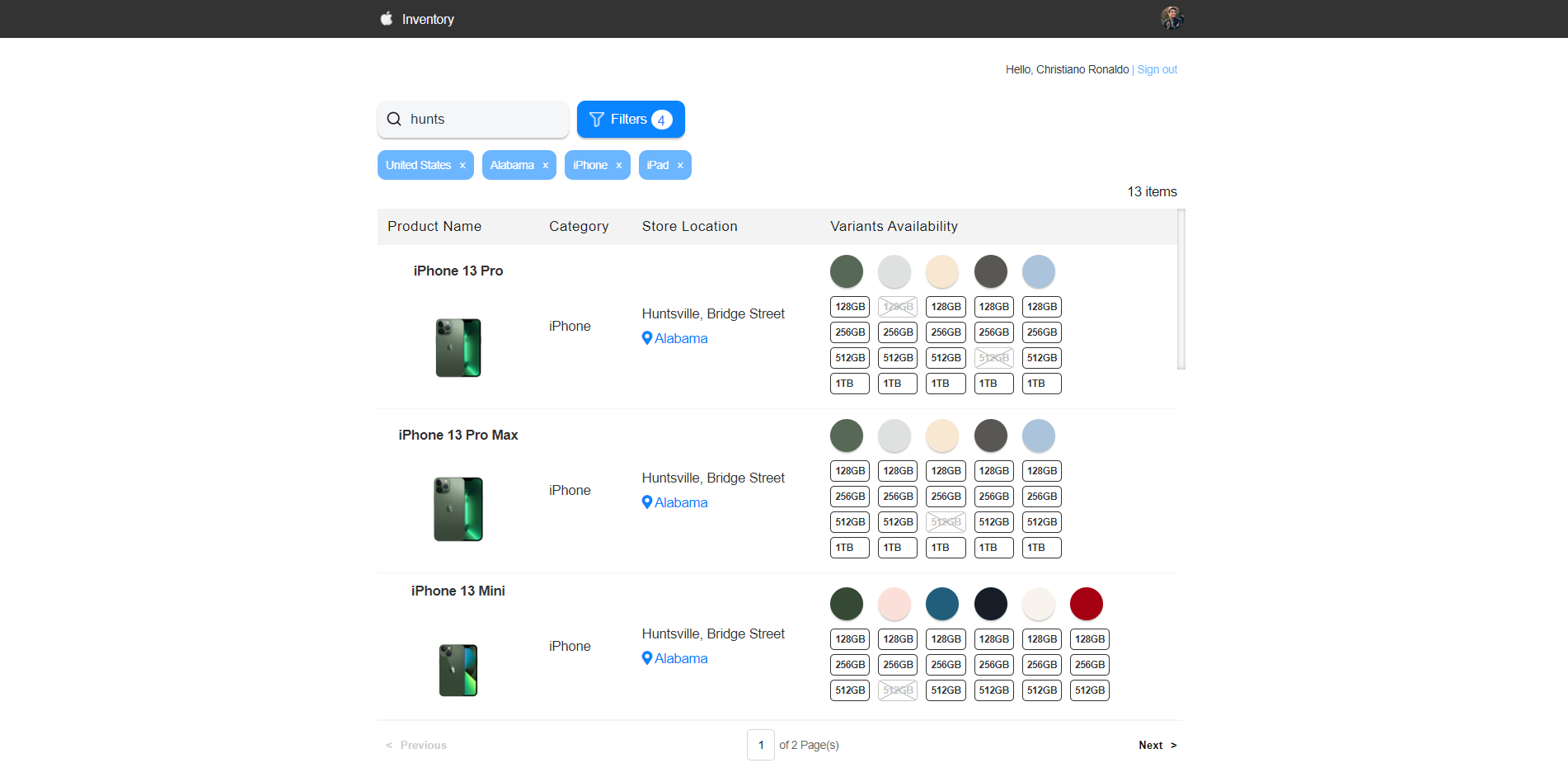Select dark green swatch for iPhone 13 Mini

tap(847, 604)
